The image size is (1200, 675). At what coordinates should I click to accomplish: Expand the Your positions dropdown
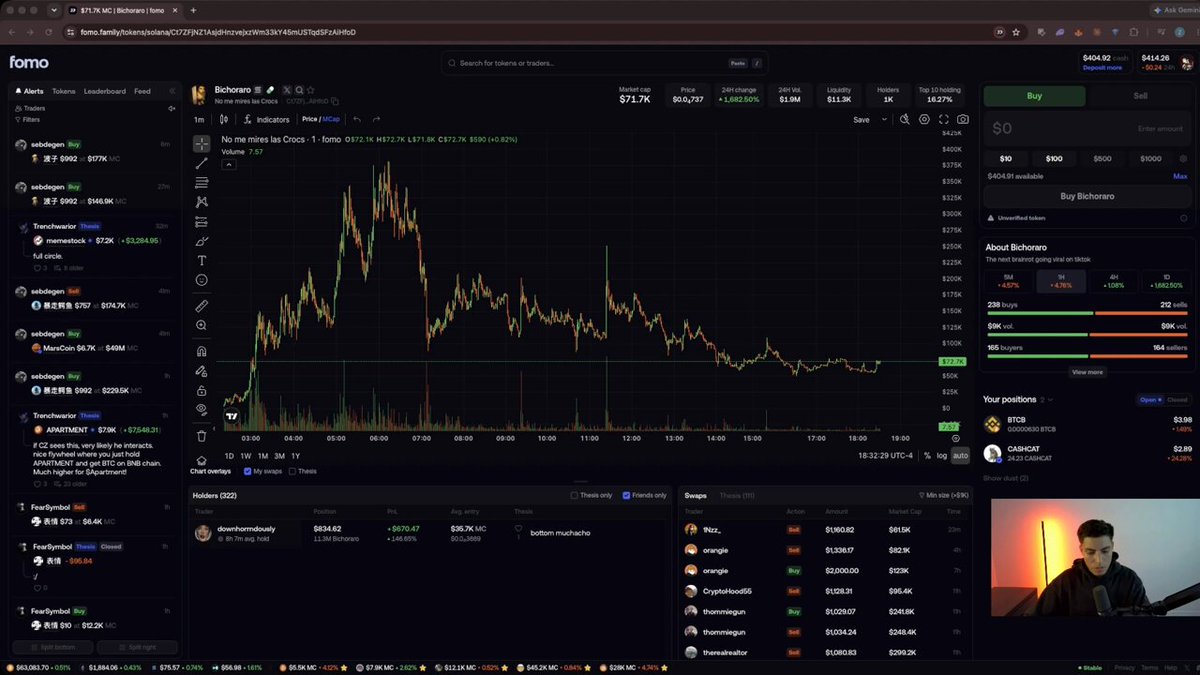coord(1051,399)
